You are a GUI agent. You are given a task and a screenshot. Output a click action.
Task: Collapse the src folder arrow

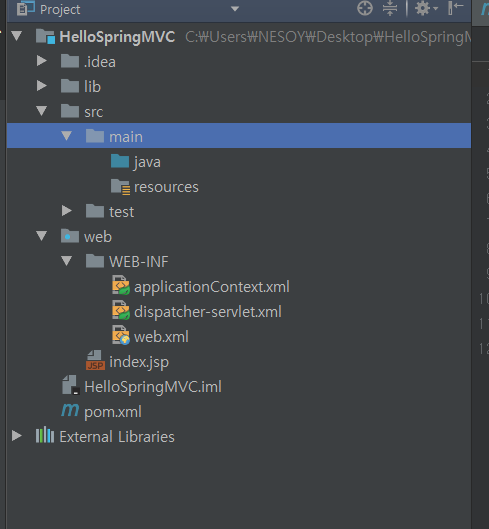coord(42,111)
